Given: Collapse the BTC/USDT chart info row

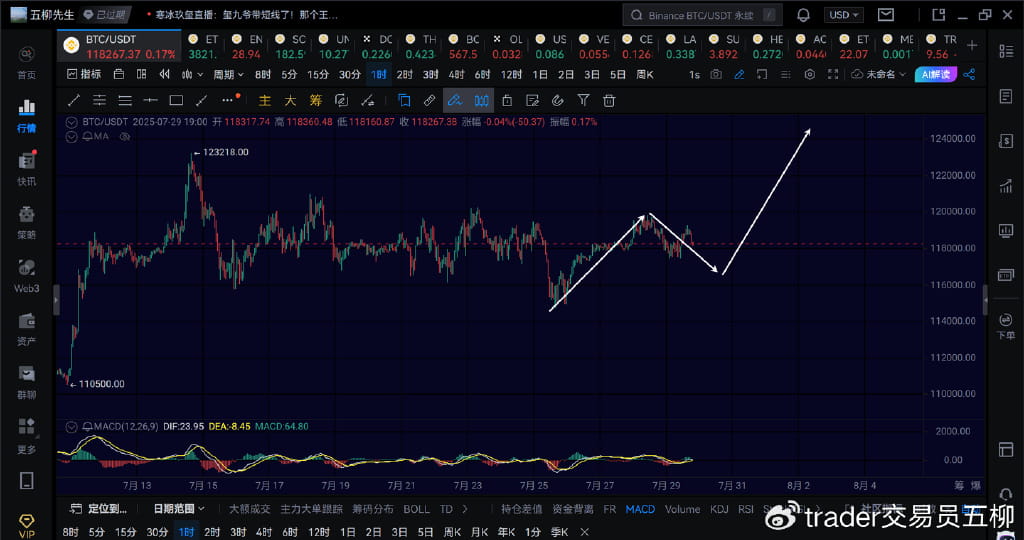Looking at the screenshot, I should pos(71,122).
